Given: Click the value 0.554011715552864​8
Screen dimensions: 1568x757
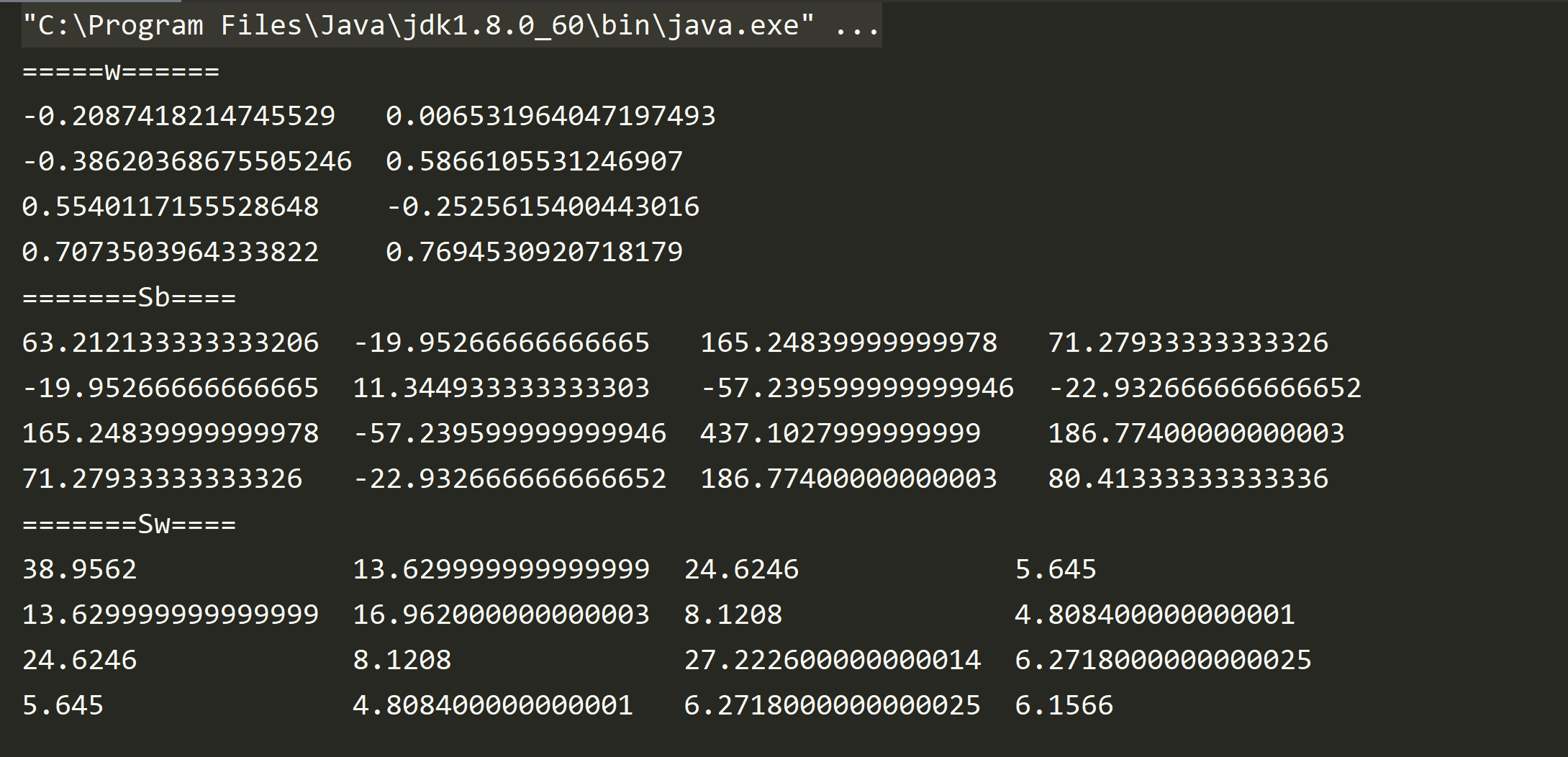Looking at the screenshot, I should [171, 207].
